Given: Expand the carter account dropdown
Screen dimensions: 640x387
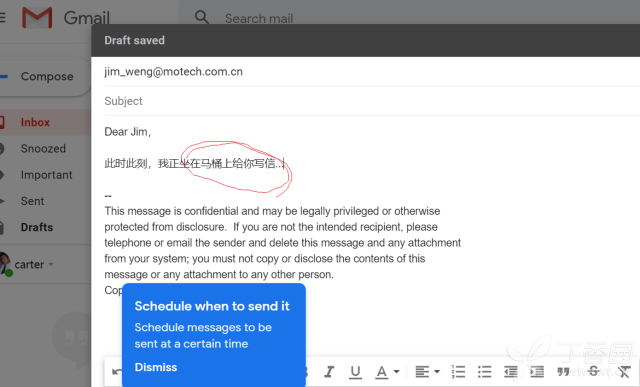Looking at the screenshot, I should pyautogui.click(x=51, y=265).
